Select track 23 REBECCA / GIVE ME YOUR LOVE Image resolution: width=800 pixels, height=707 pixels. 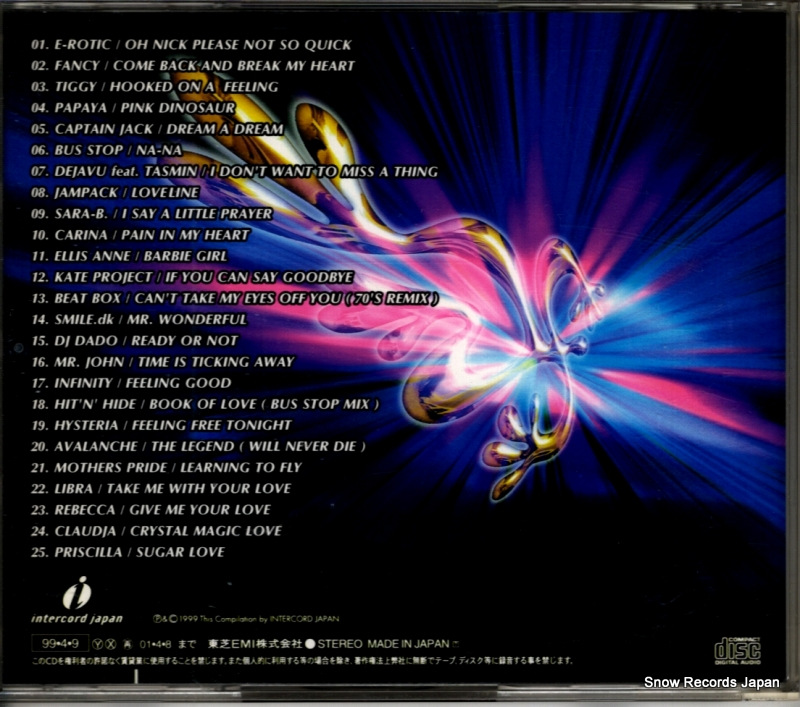(x=151, y=510)
